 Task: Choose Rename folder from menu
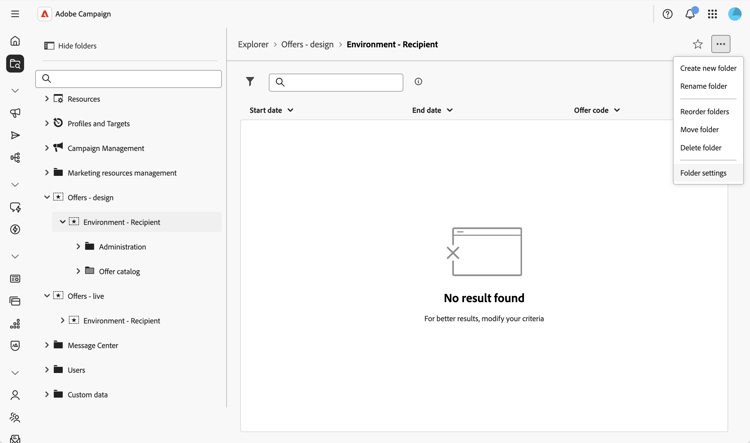(x=708, y=86)
